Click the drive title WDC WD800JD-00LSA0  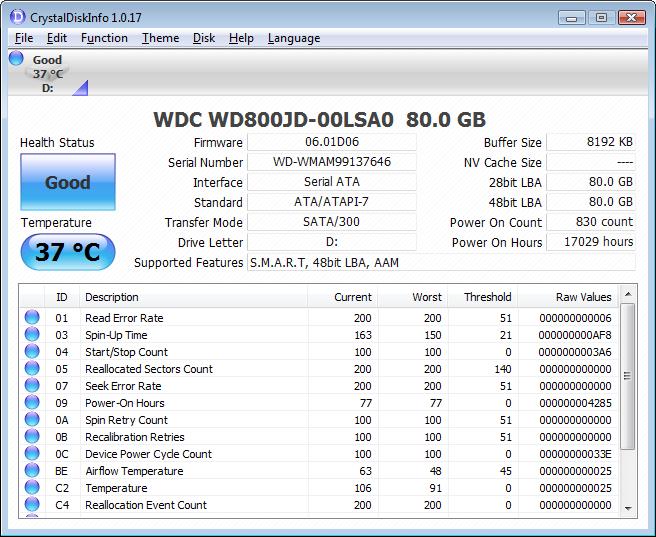click(274, 120)
